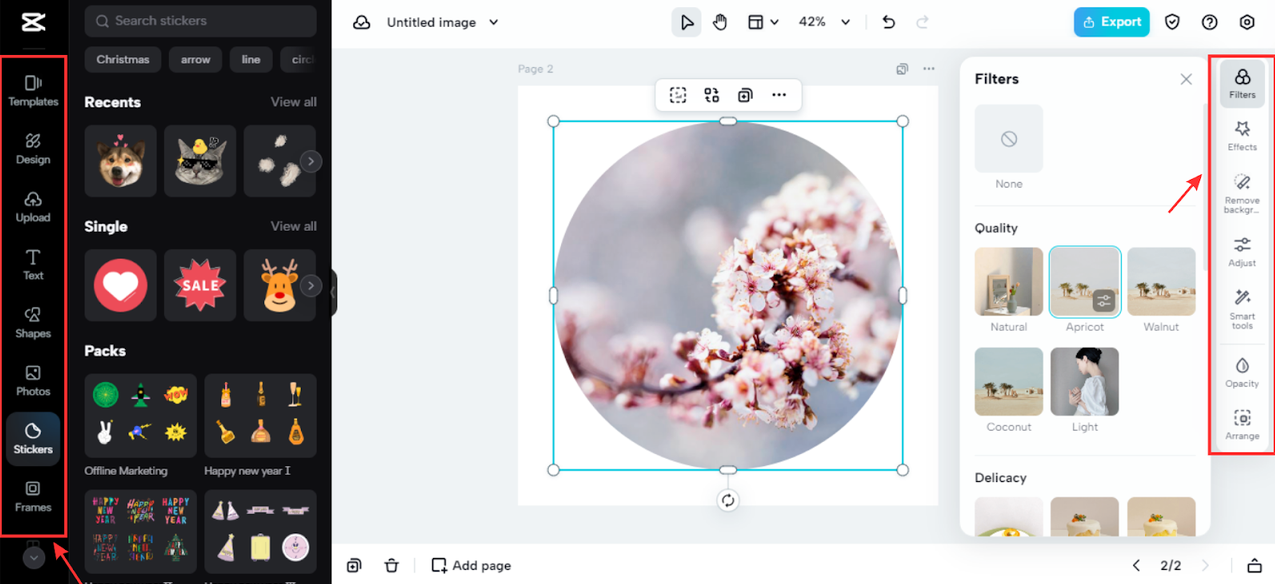Open the layers icon at bottom right
The height and width of the screenshot is (584, 1275).
pos(1254,565)
